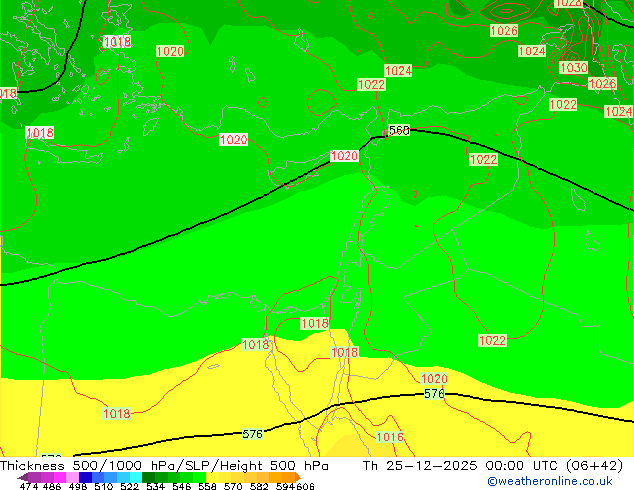The width and height of the screenshot is (634, 490).
Task: Click the 534 legend value
Action: pyautogui.click(x=155, y=486)
